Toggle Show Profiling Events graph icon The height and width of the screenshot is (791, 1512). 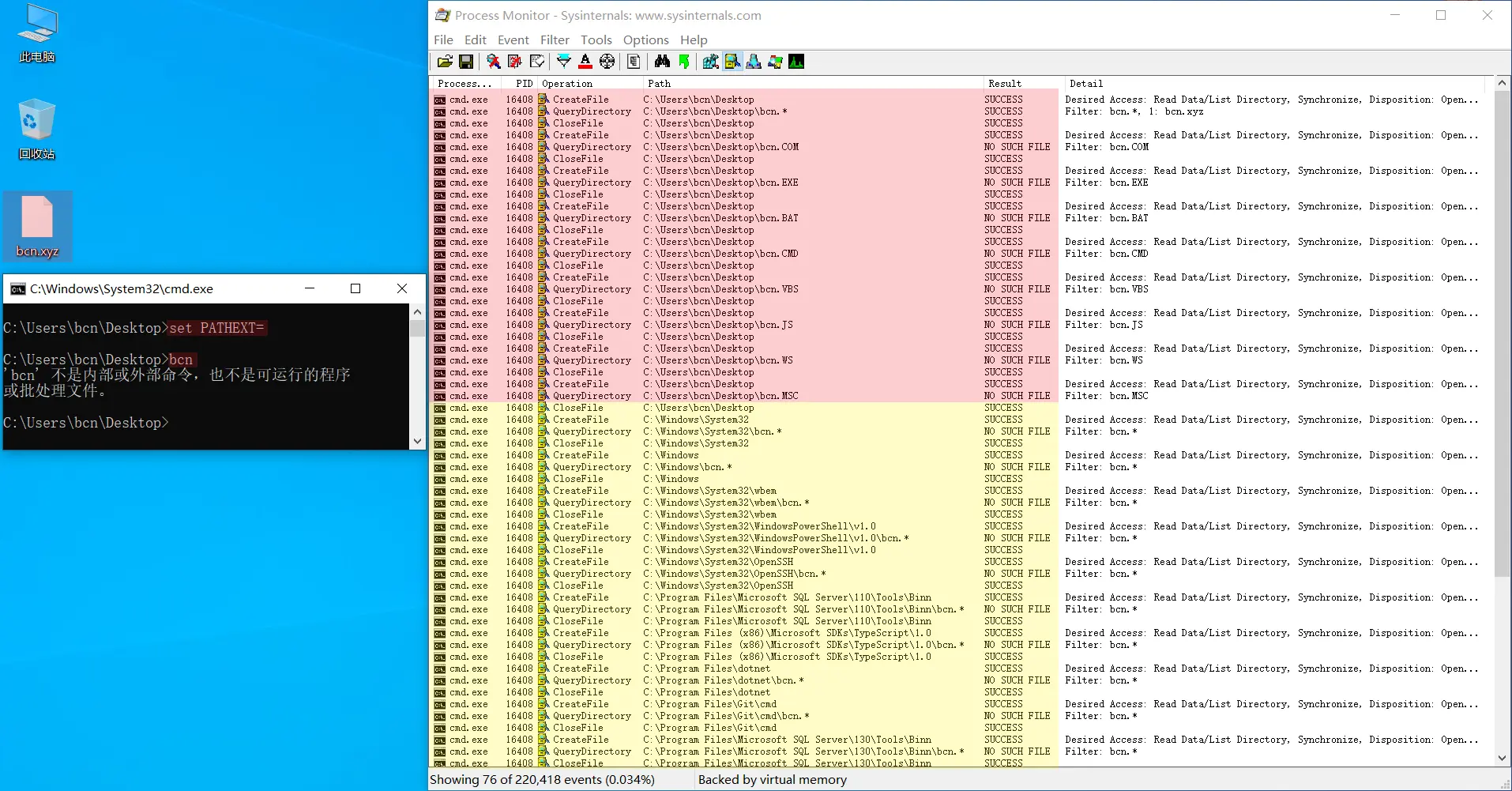point(796,62)
